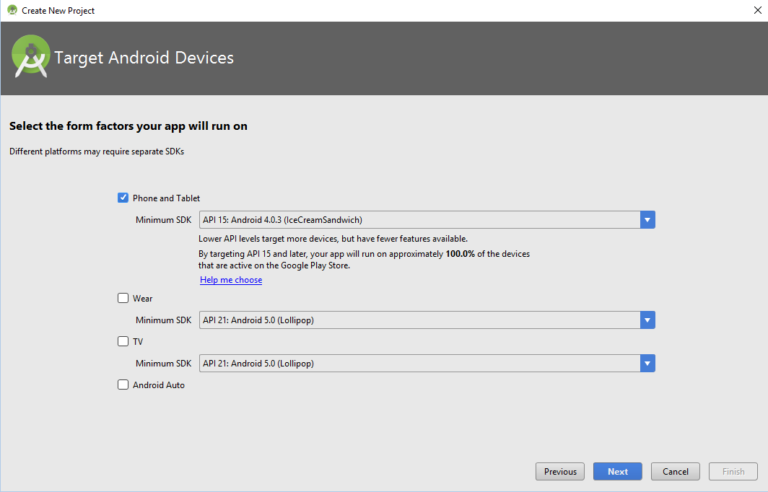Viewport: 768px width, 492px height.
Task: Click the 'Android Auto' label text
Action: point(158,385)
